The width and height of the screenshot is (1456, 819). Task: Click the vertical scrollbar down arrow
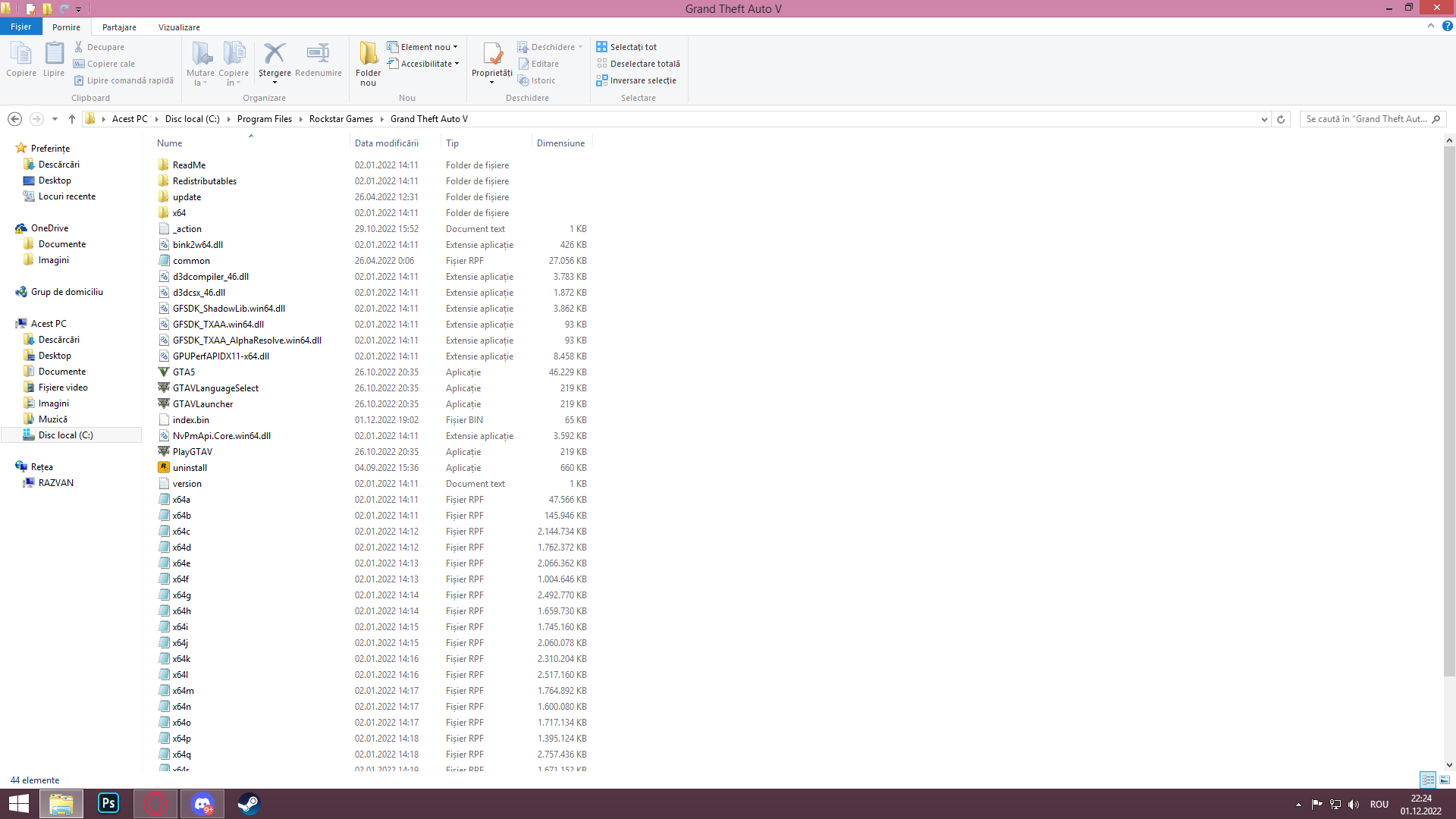(1449, 765)
